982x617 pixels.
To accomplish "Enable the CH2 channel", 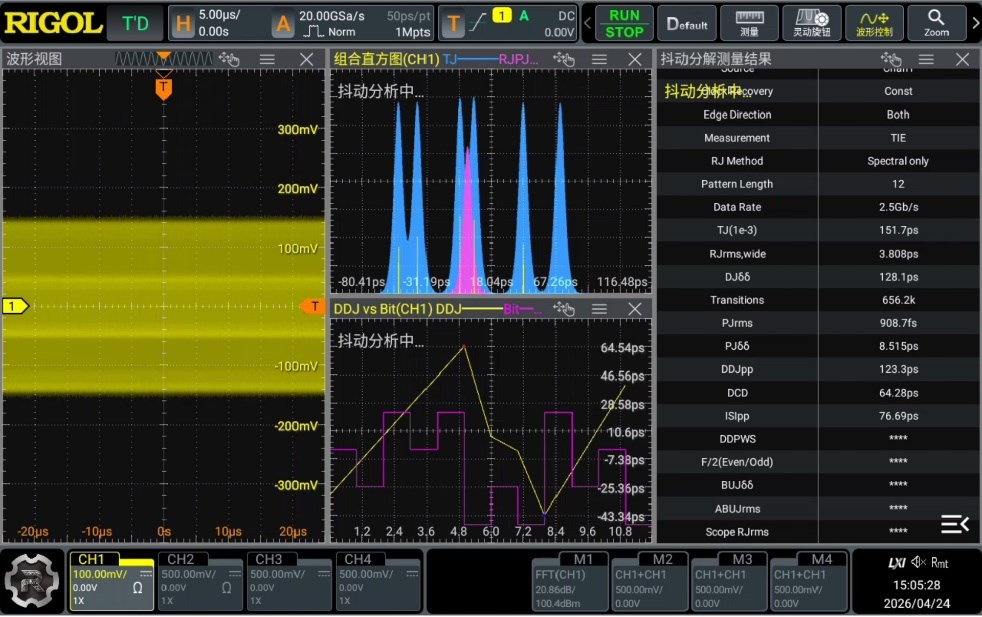I will click(x=200, y=581).
